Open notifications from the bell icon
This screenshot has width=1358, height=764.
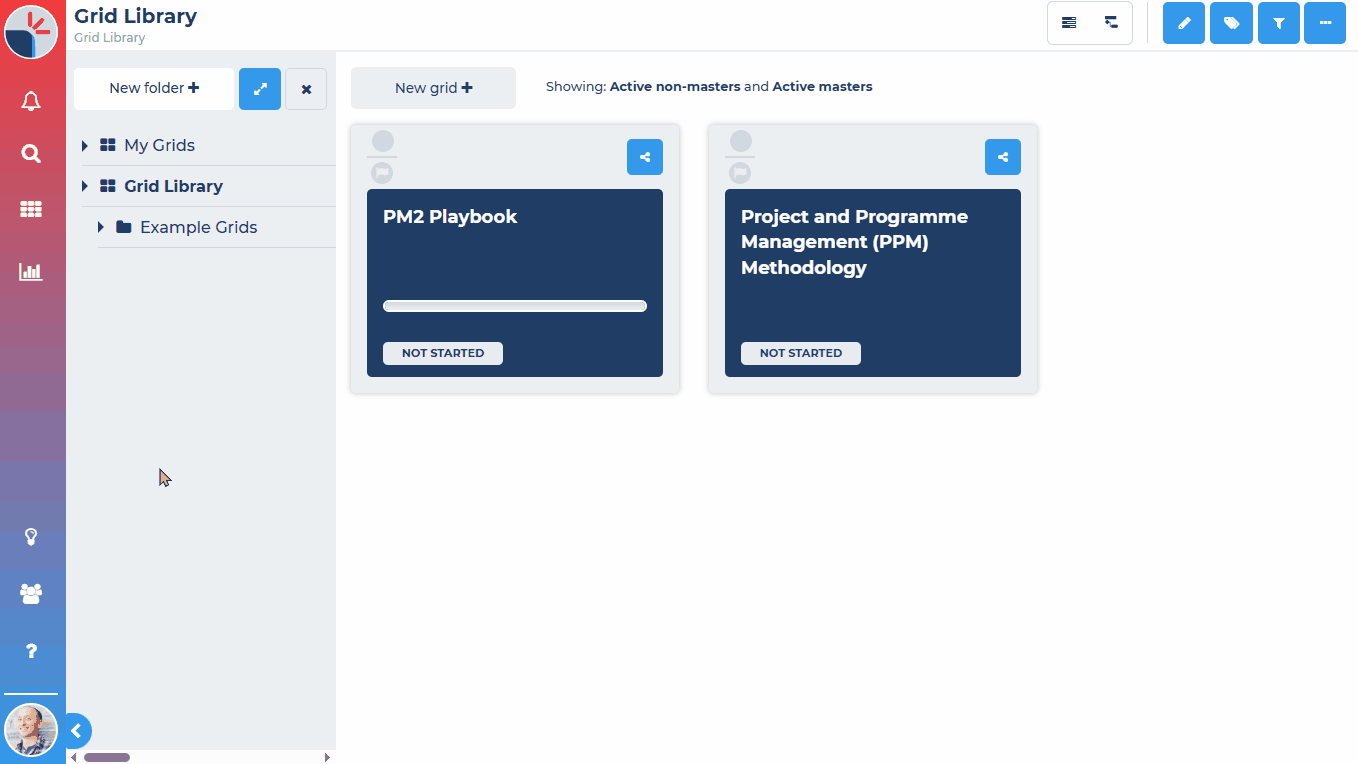point(31,100)
